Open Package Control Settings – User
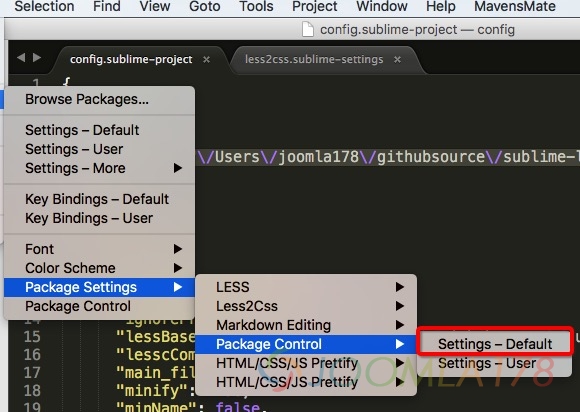Image resolution: width=580 pixels, height=412 pixels. click(x=495, y=363)
